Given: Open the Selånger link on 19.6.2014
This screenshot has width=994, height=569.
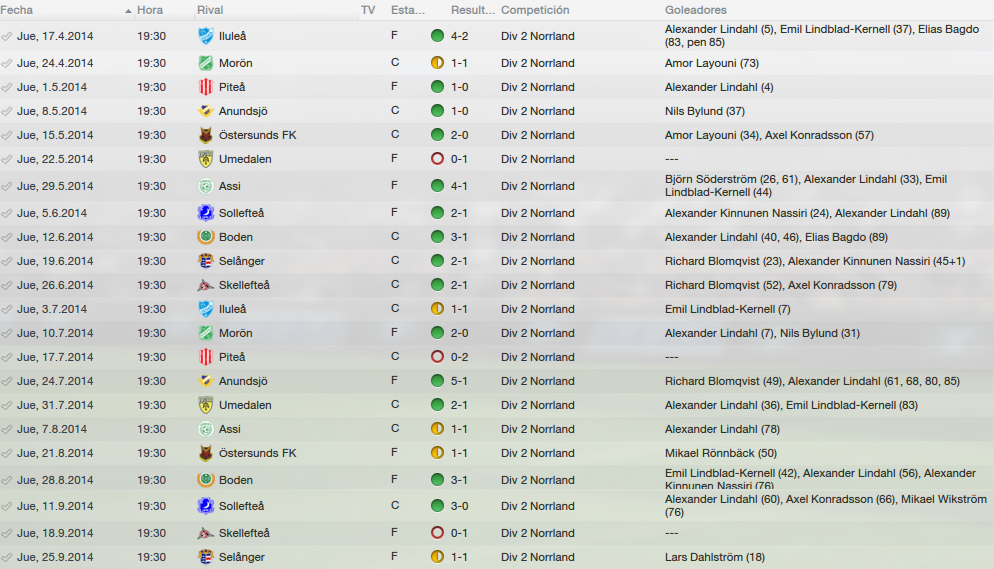Looking at the screenshot, I should 242,261.
